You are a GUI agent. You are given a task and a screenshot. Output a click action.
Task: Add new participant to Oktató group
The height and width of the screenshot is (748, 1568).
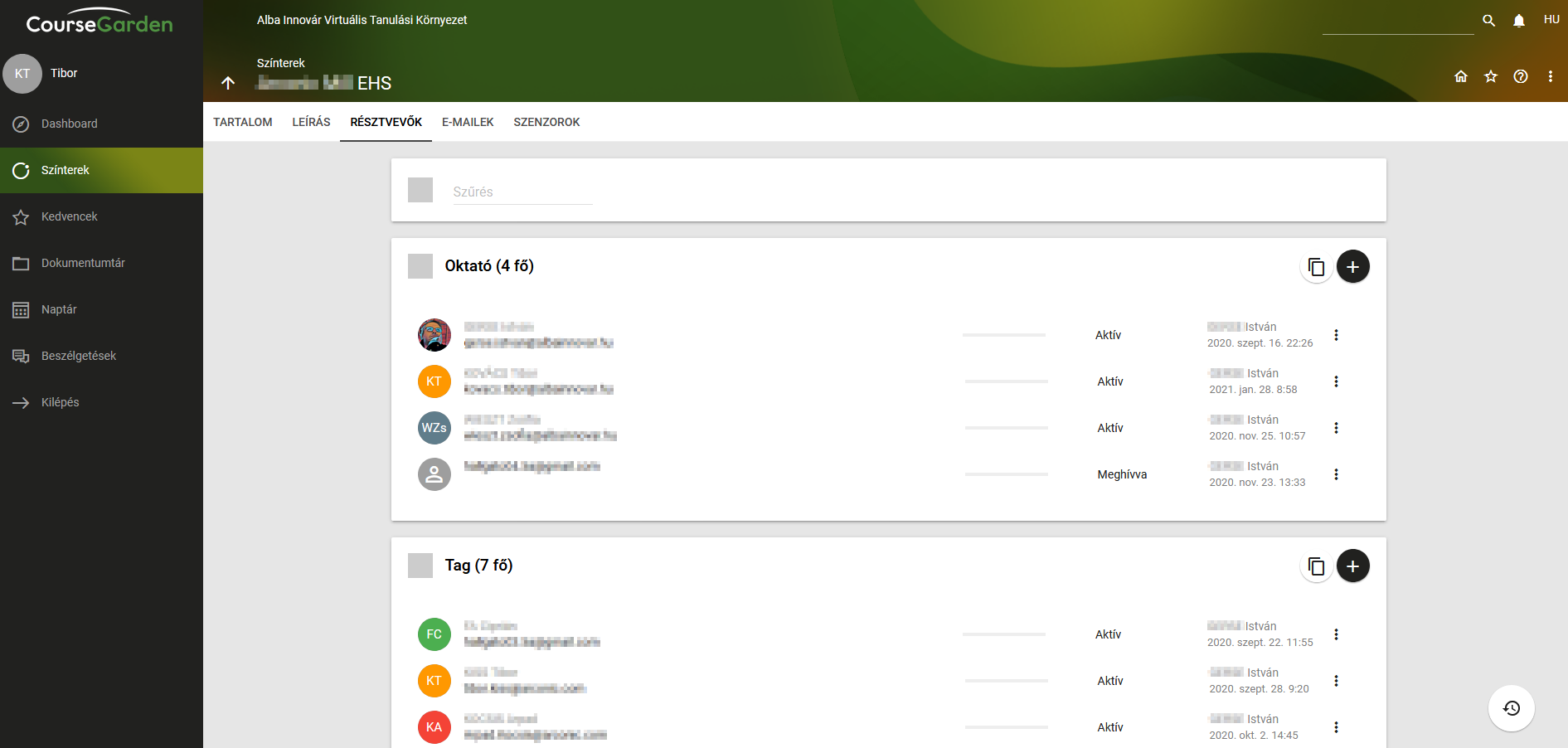click(x=1352, y=267)
